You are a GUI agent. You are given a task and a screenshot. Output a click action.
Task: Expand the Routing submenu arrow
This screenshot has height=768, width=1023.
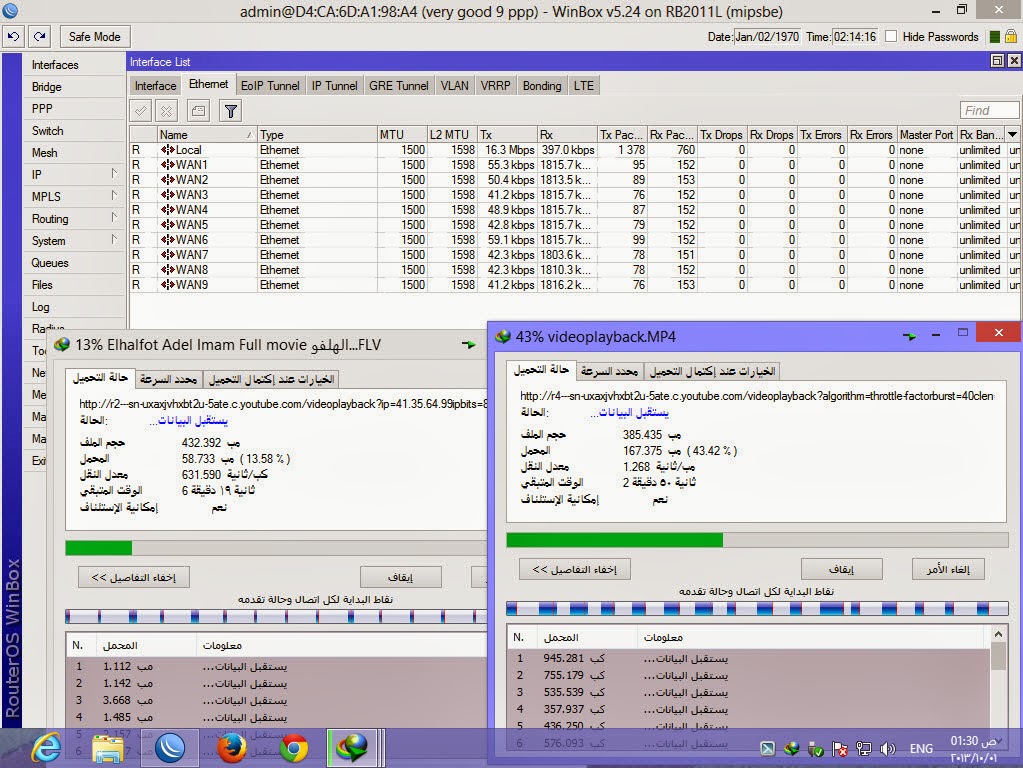114,217
